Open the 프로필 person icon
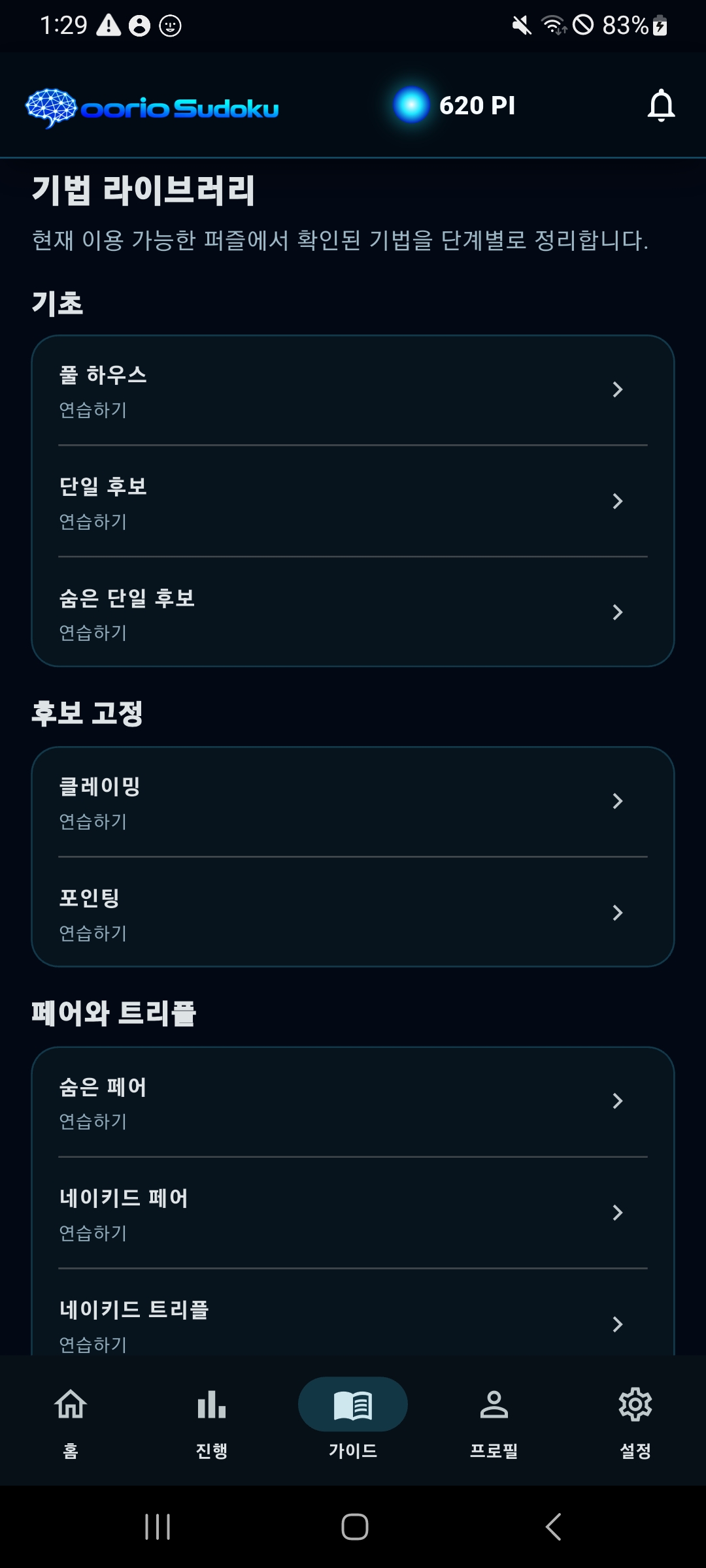Image resolution: width=706 pixels, height=1568 pixels. [x=494, y=1404]
